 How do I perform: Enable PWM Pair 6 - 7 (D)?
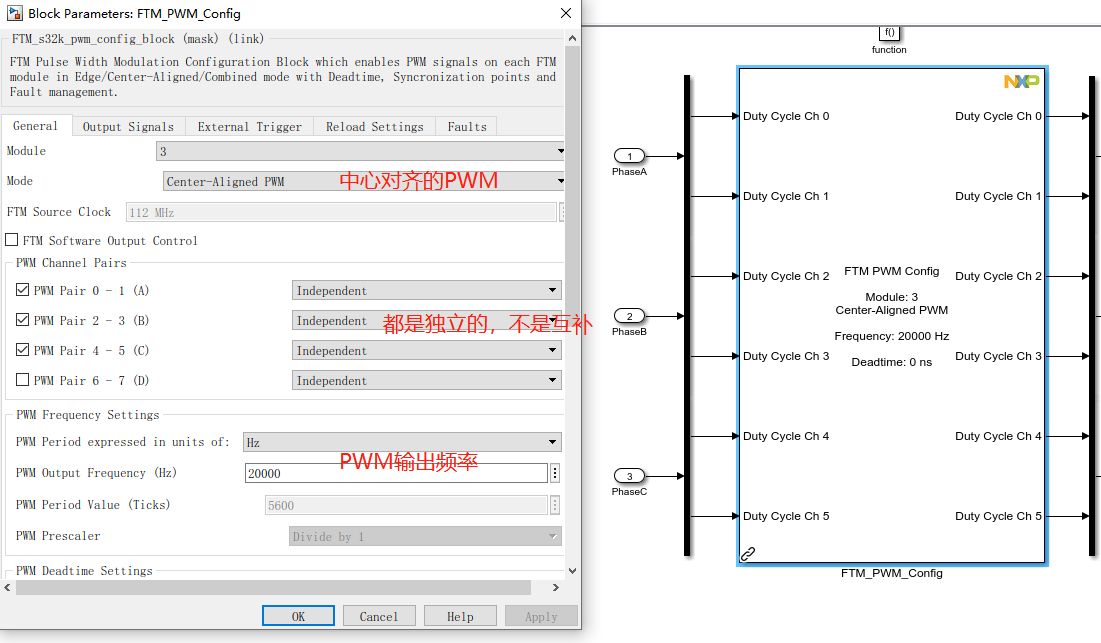(x=22, y=380)
